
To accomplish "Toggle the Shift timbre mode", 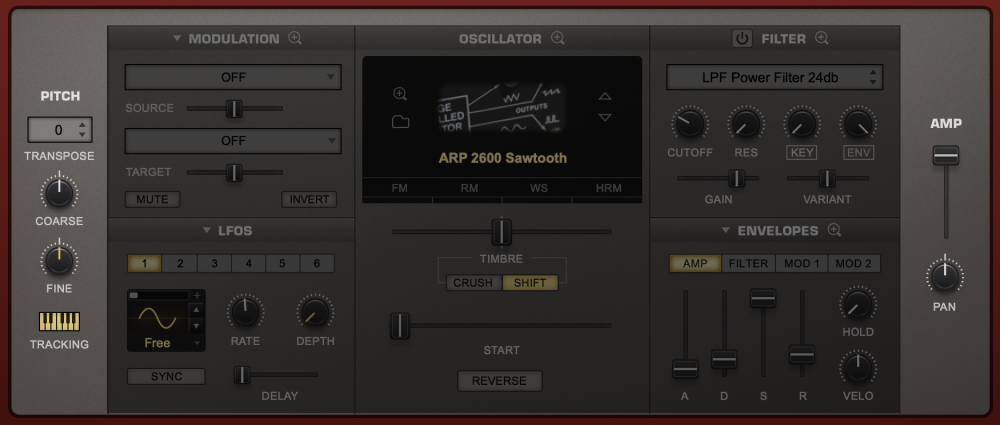I will [x=530, y=283].
